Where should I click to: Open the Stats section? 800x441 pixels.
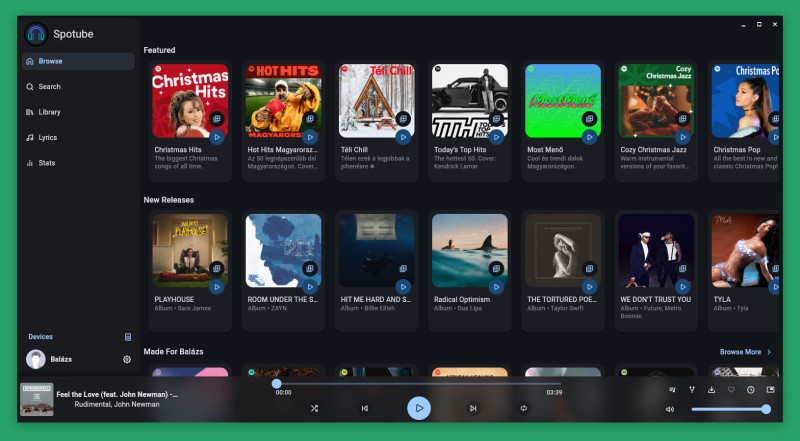[x=78, y=163]
